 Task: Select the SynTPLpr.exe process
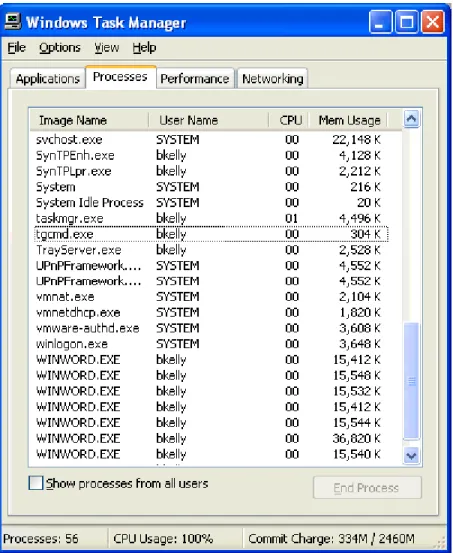point(211,171)
